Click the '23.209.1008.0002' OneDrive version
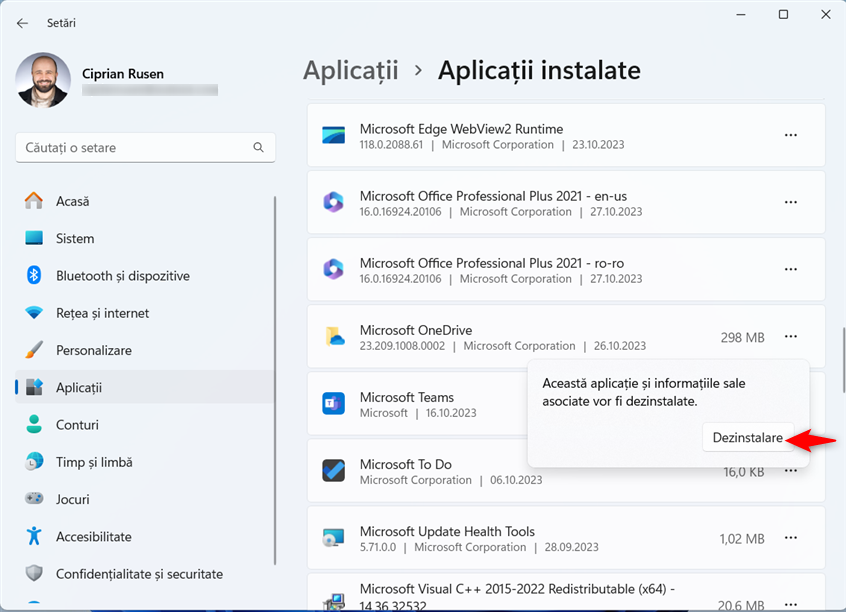The image size is (846, 612). 402,346
